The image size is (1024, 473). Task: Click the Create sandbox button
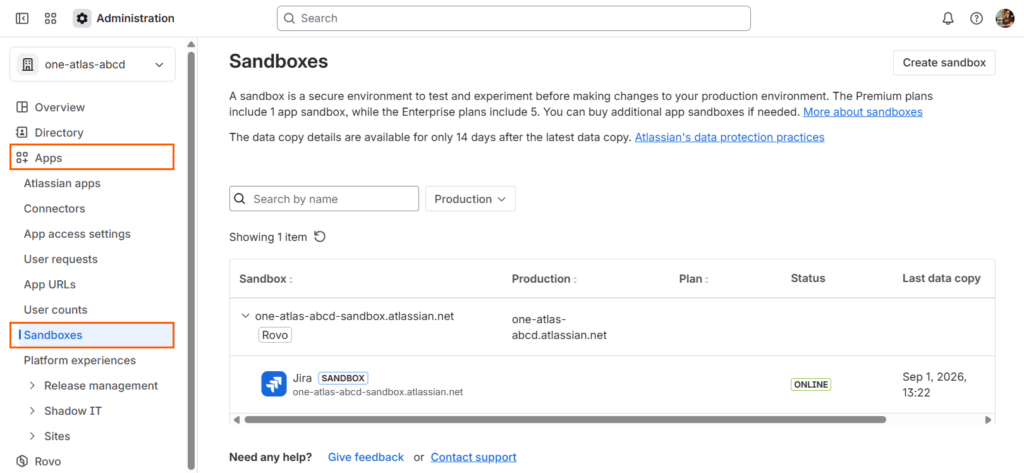[944, 62]
